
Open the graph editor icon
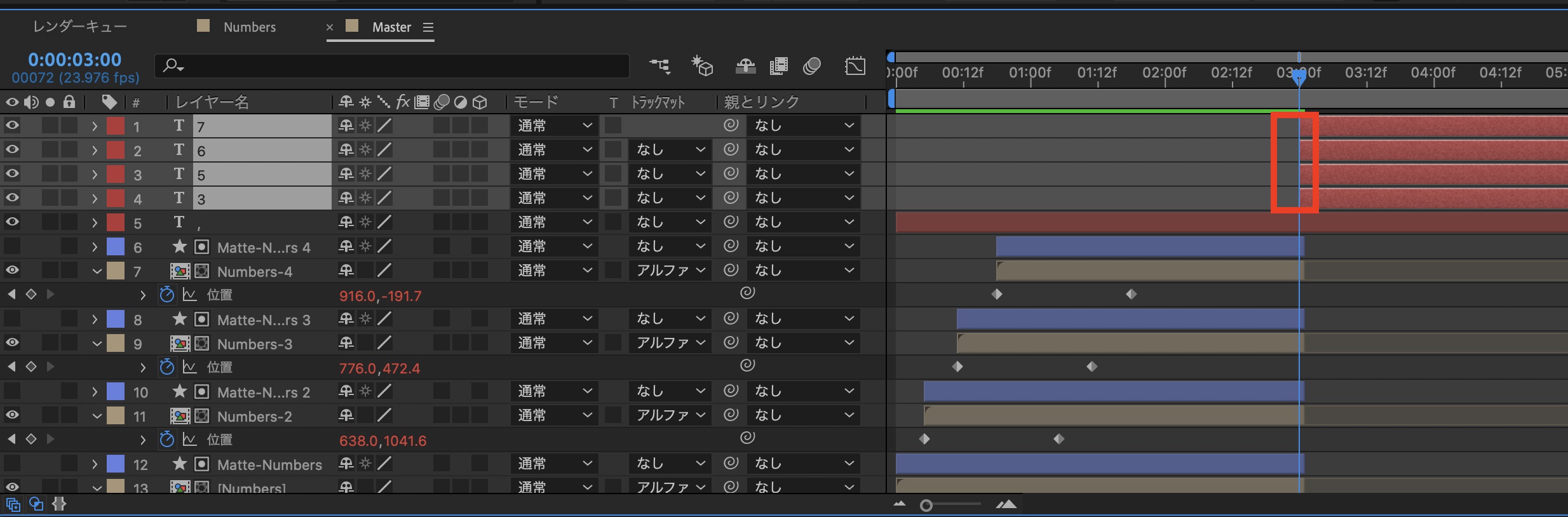(855, 65)
